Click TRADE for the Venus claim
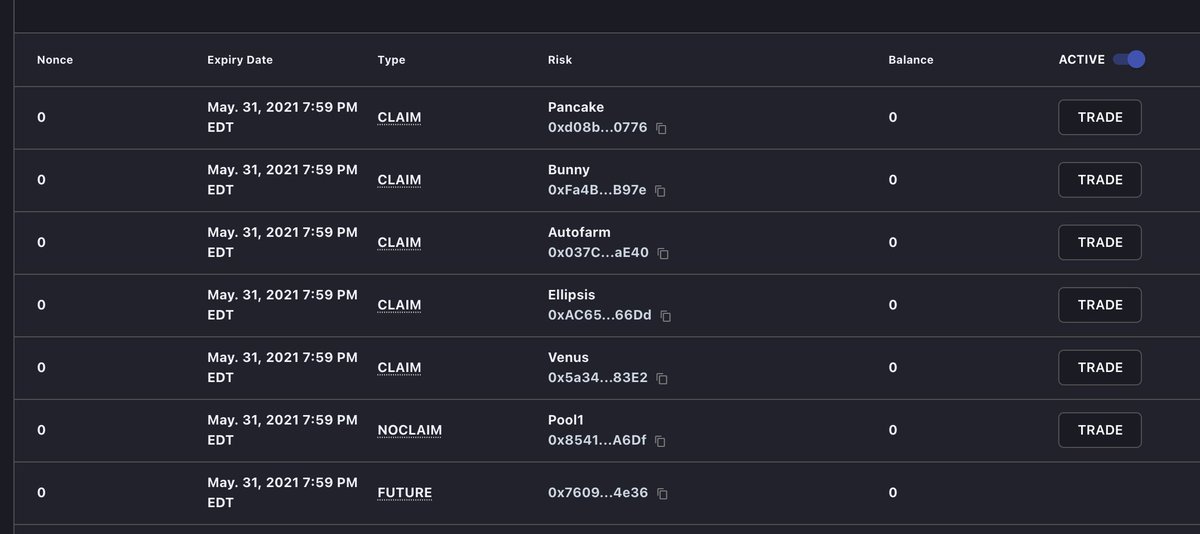Viewport: 1200px width, 534px height. click(1100, 367)
